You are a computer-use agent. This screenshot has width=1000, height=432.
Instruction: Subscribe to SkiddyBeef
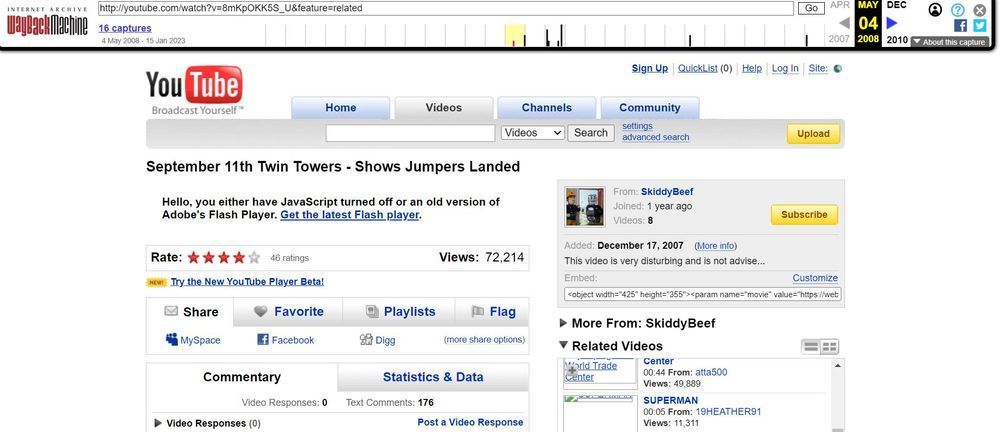pyautogui.click(x=804, y=215)
